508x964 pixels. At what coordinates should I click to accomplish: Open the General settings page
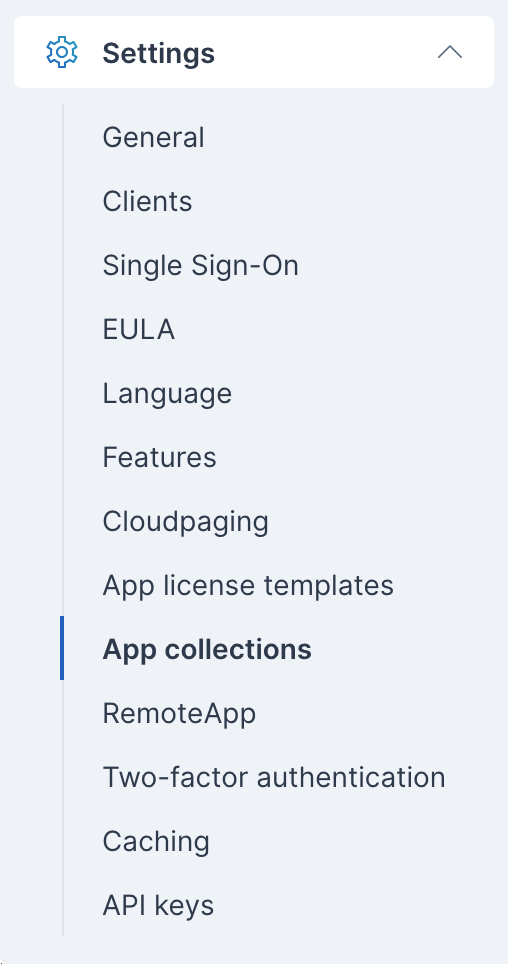pyautogui.click(x=153, y=137)
